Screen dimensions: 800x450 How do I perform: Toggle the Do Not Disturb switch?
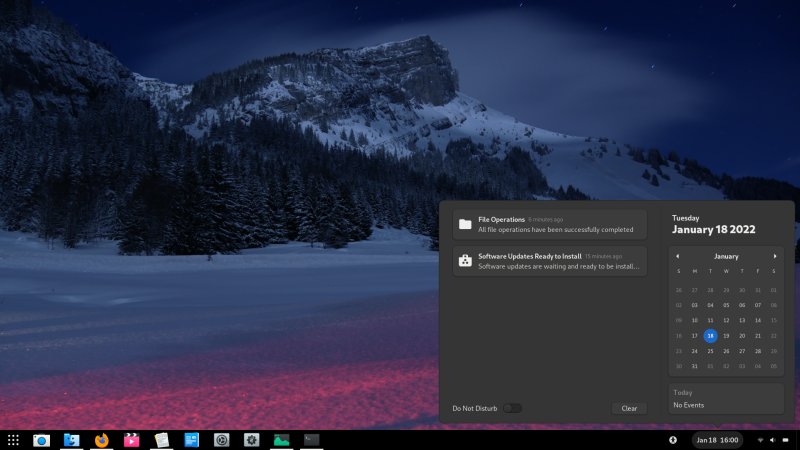[511, 408]
